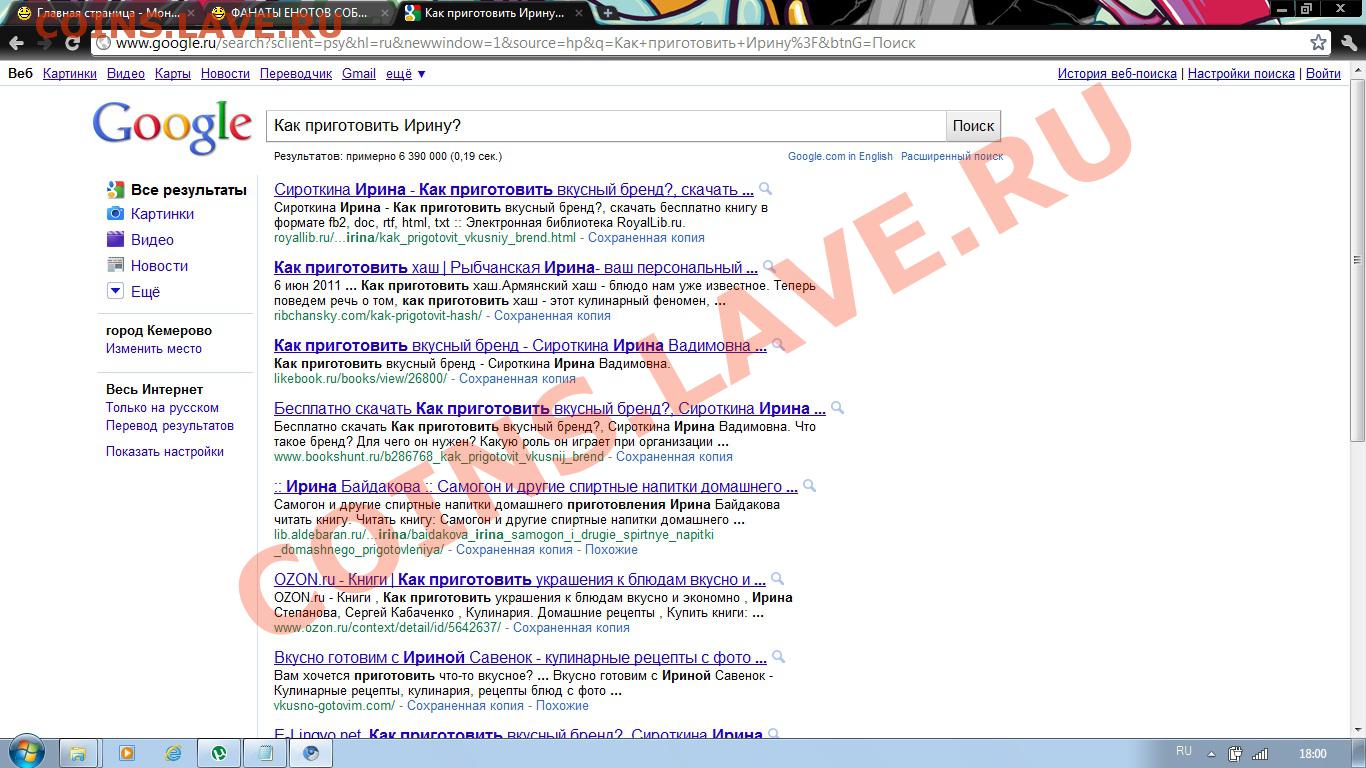This screenshot has width=1366, height=768.
Task: Select the 'Как приготовить Ирину' tab
Action: pos(495,13)
